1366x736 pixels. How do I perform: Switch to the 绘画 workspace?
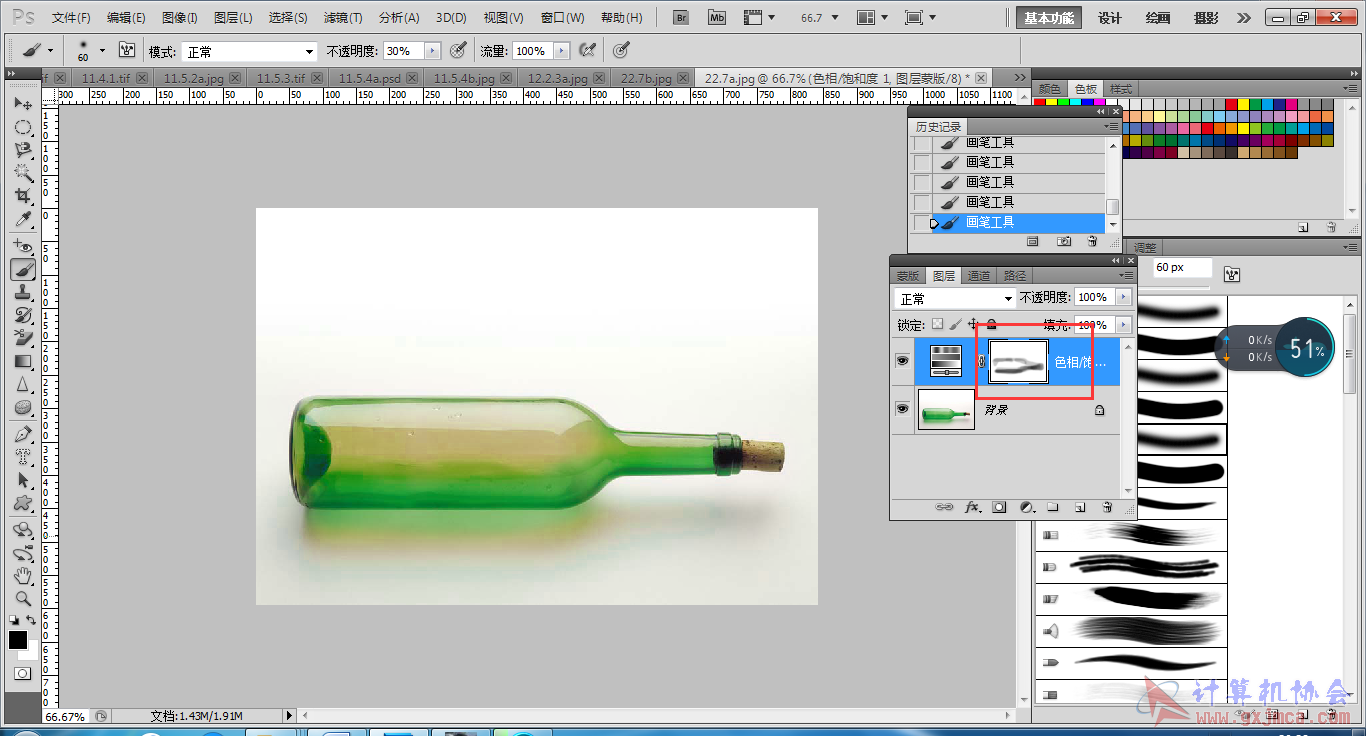1158,18
